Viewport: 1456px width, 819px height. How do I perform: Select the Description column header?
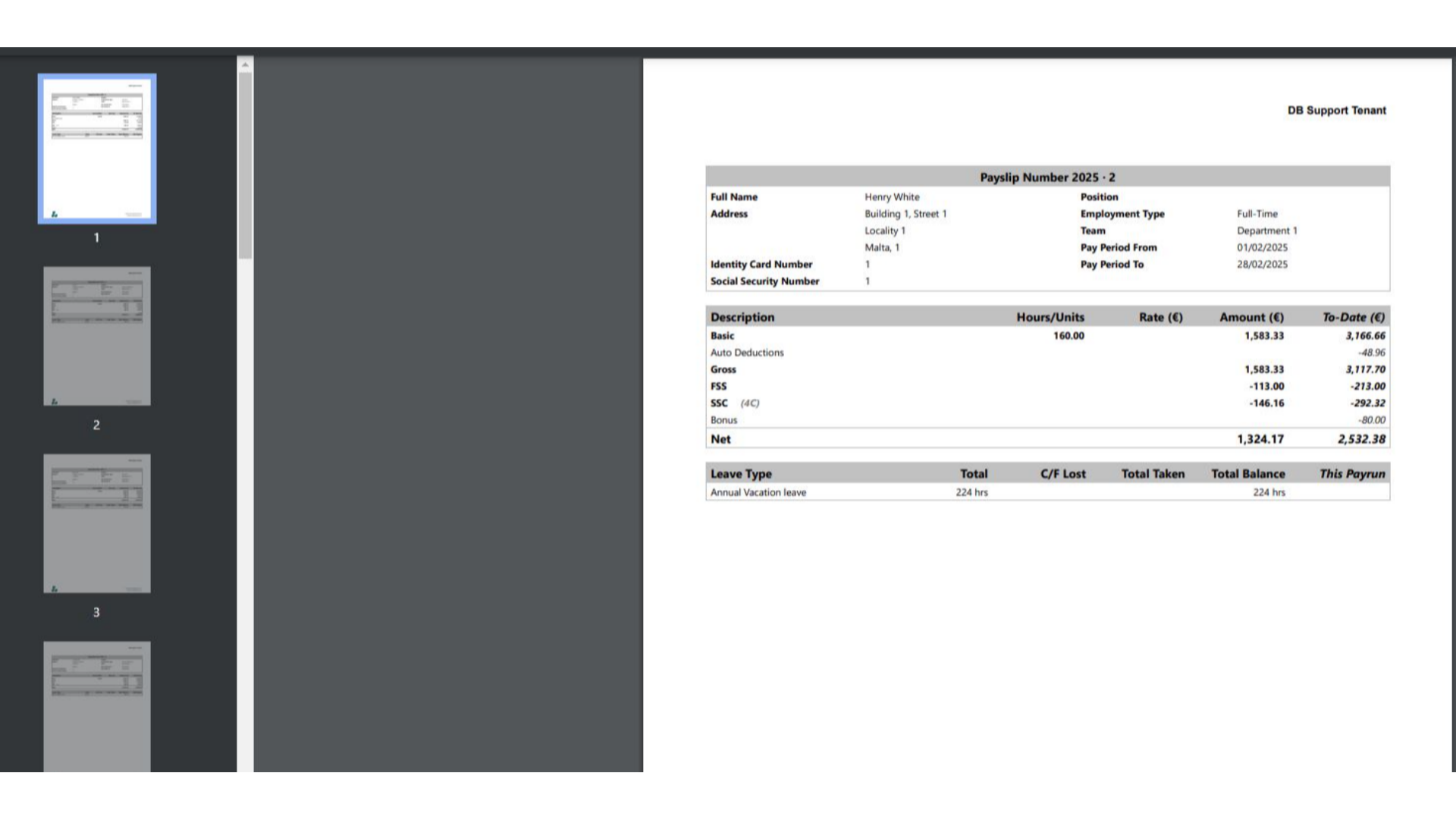coord(742,317)
